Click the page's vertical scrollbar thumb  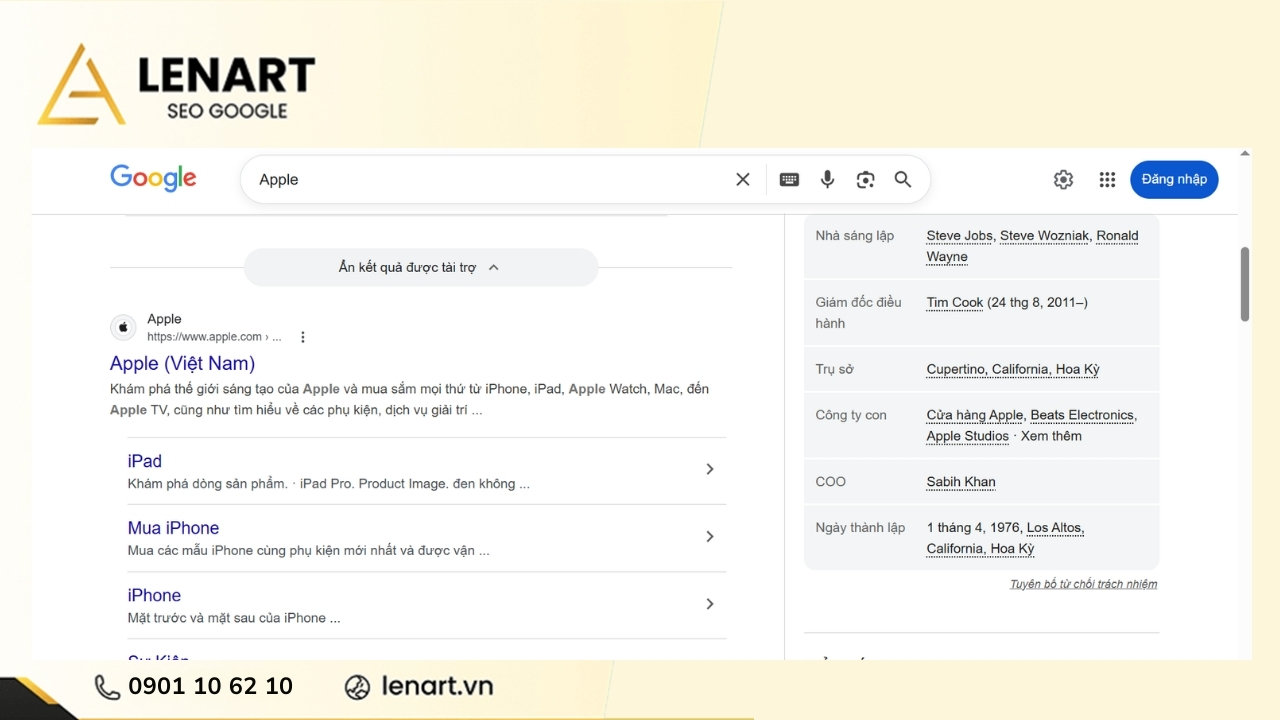tap(1245, 284)
